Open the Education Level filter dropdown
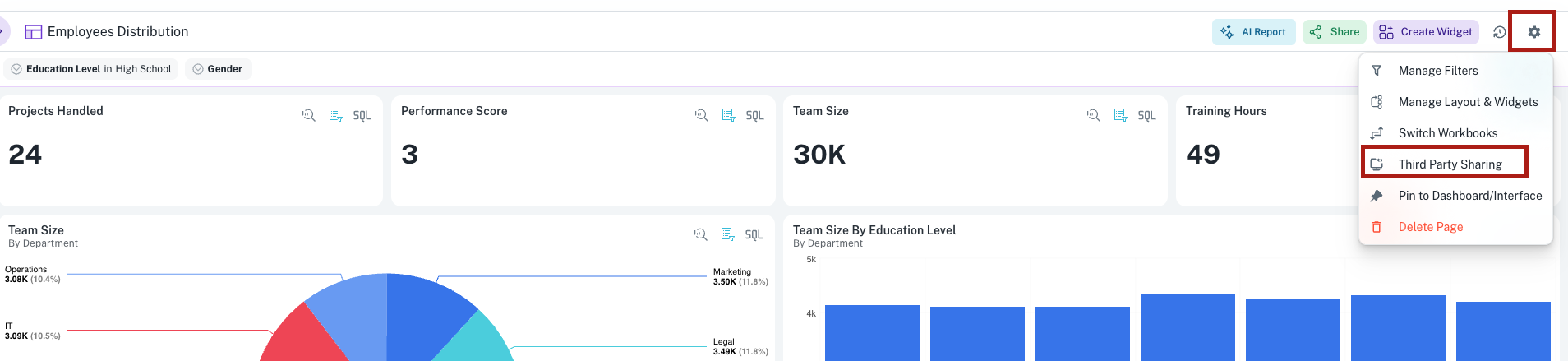The height and width of the screenshot is (361, 1568). (90, 69)
